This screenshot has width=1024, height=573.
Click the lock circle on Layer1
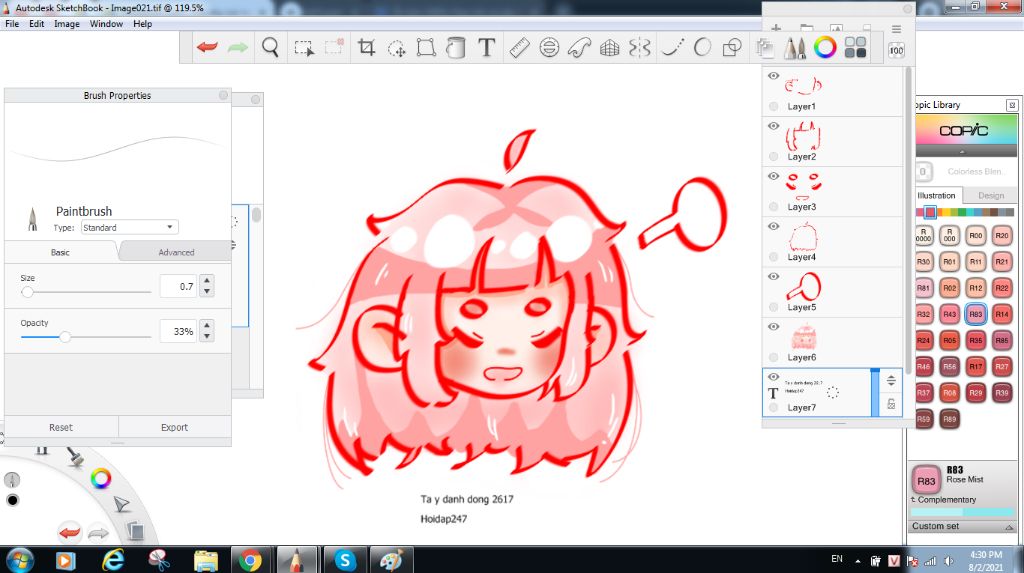click(773, 106)
